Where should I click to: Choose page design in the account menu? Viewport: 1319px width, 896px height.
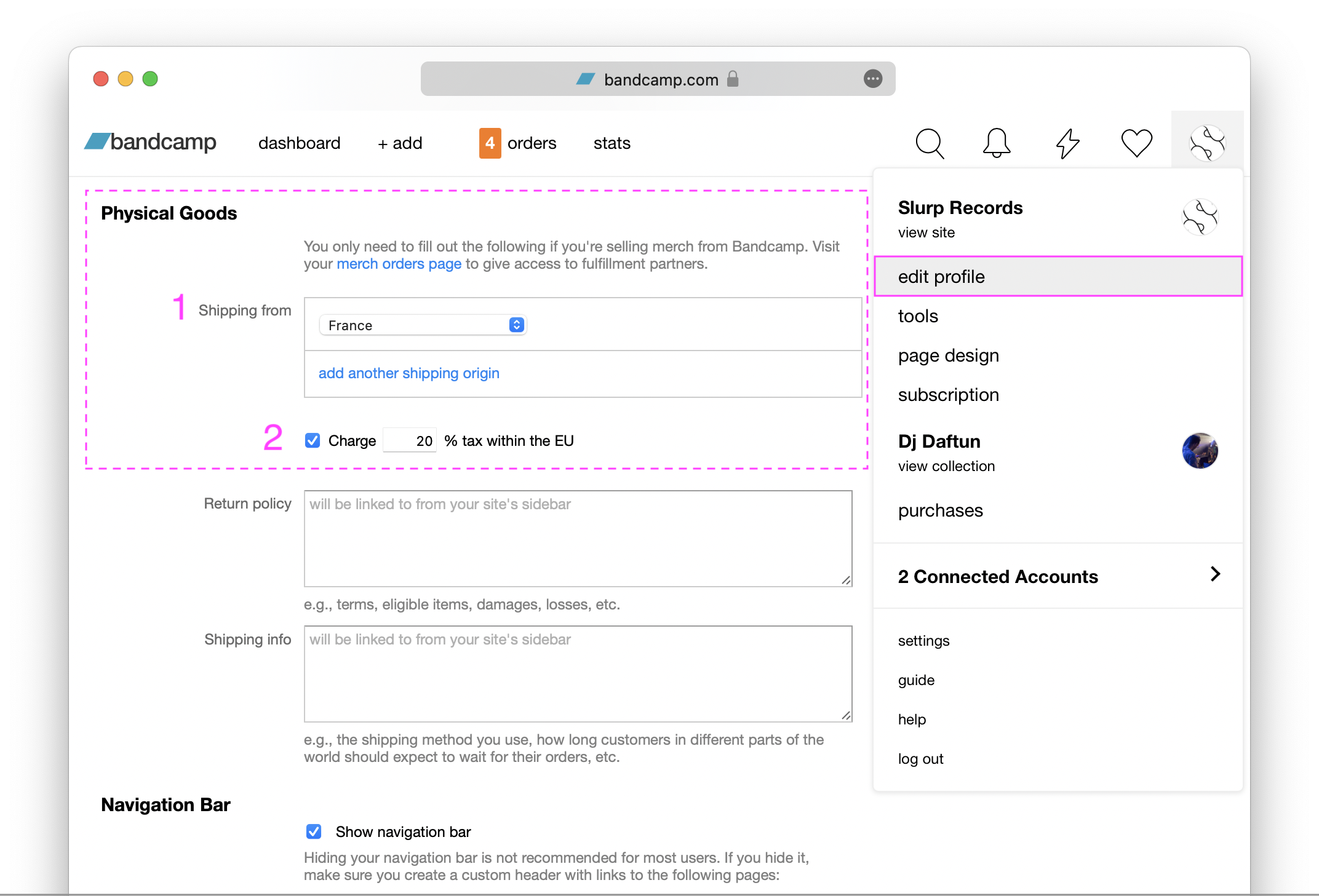tap(948, 355)
